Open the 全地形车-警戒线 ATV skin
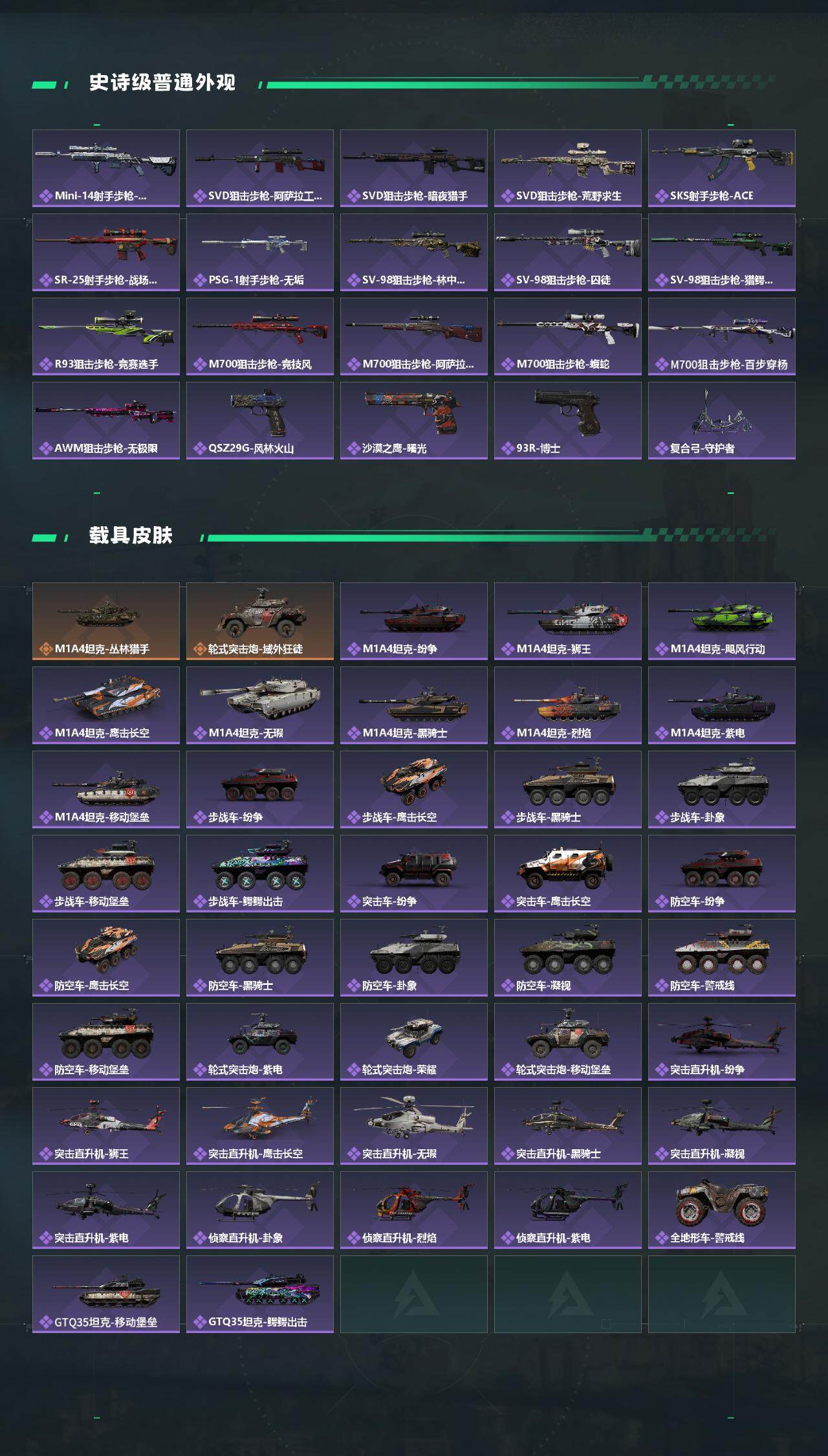828x1456 pixels. (x=722, y=1210)
